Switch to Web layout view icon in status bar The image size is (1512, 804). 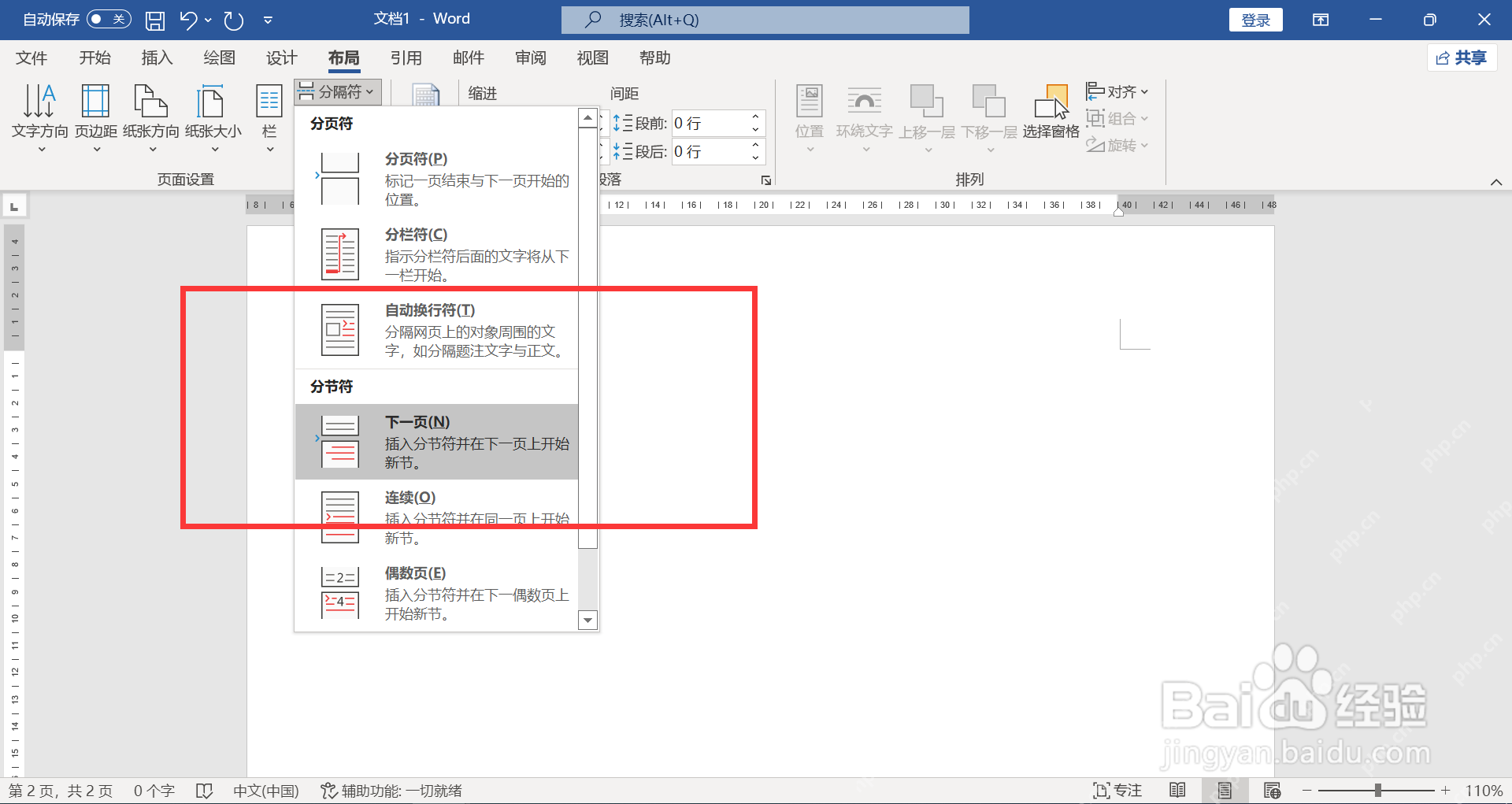point(1272,790)
